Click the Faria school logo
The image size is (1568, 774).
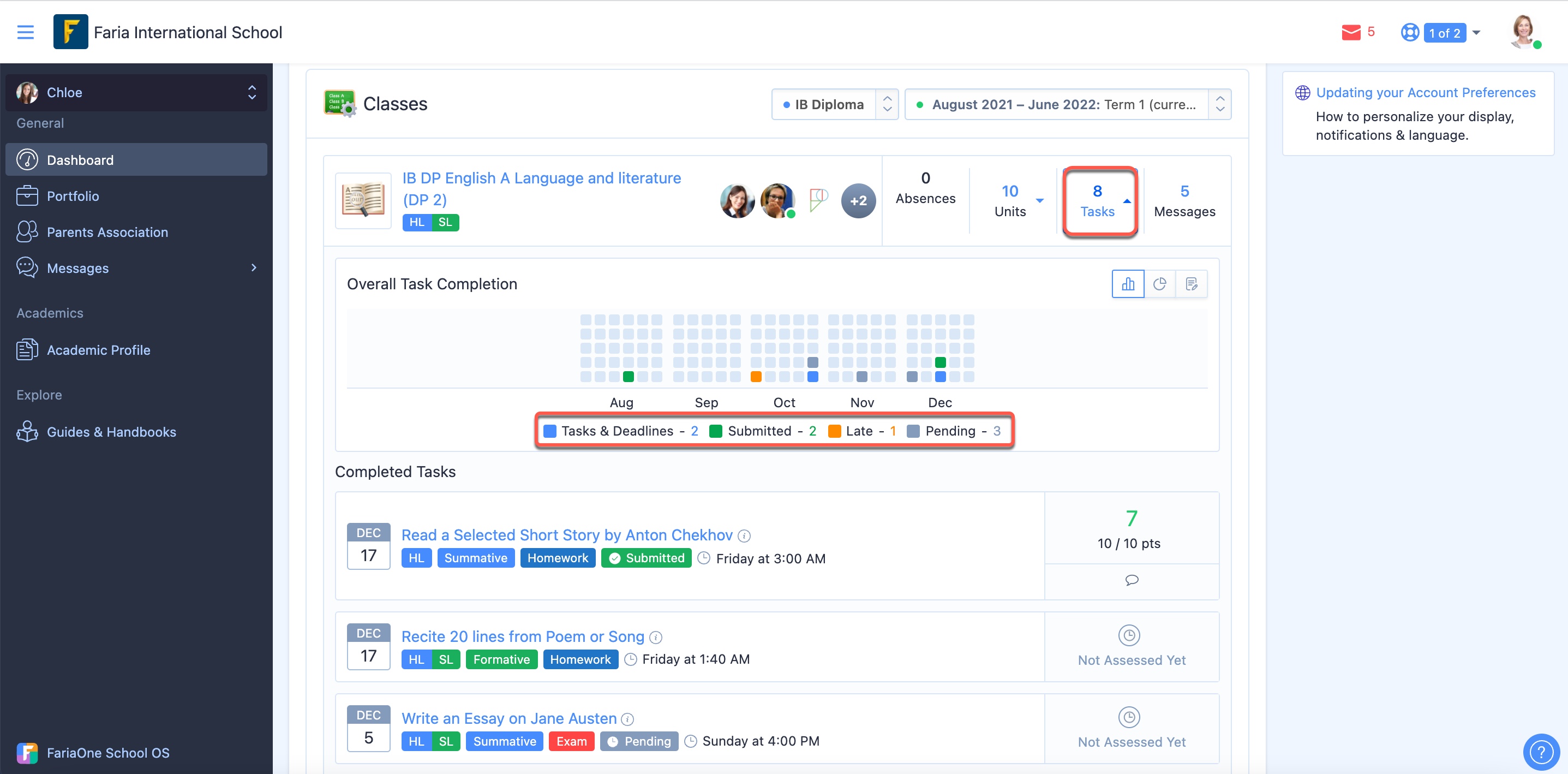pyautogui.click(x=70, y=32)
